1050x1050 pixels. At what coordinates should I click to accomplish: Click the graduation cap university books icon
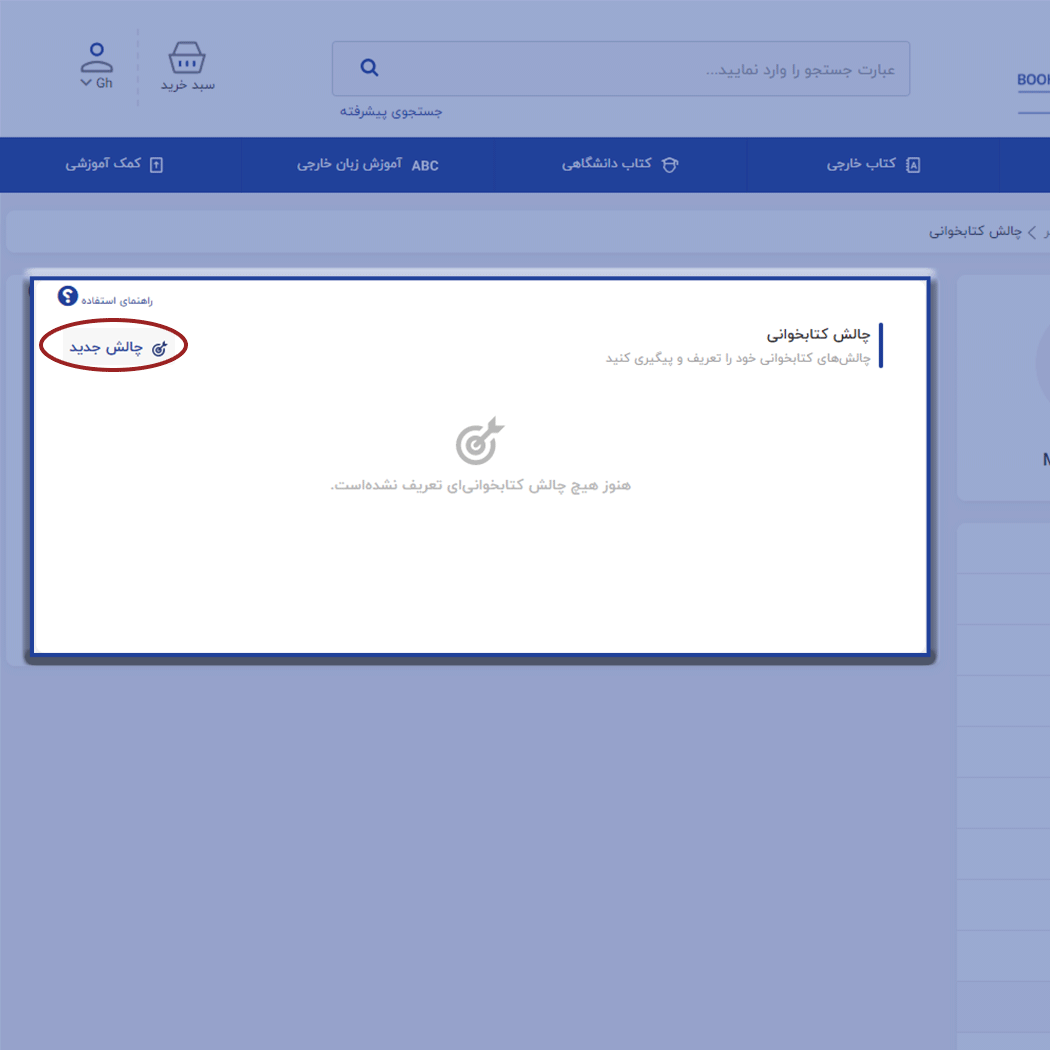tap(670, 165)
